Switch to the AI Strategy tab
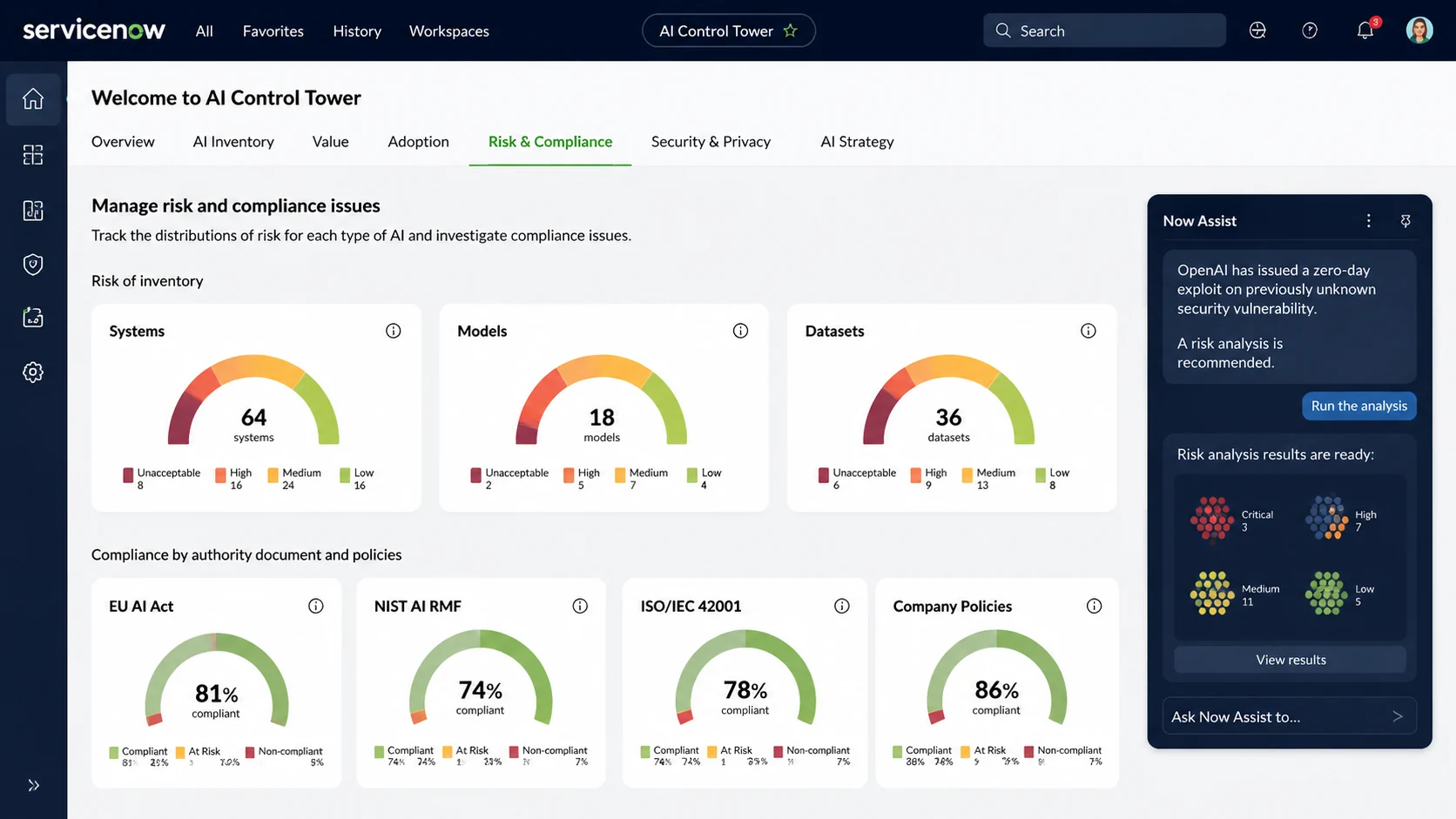Screen dimensions: 1456x819 (x=857, y=141)
